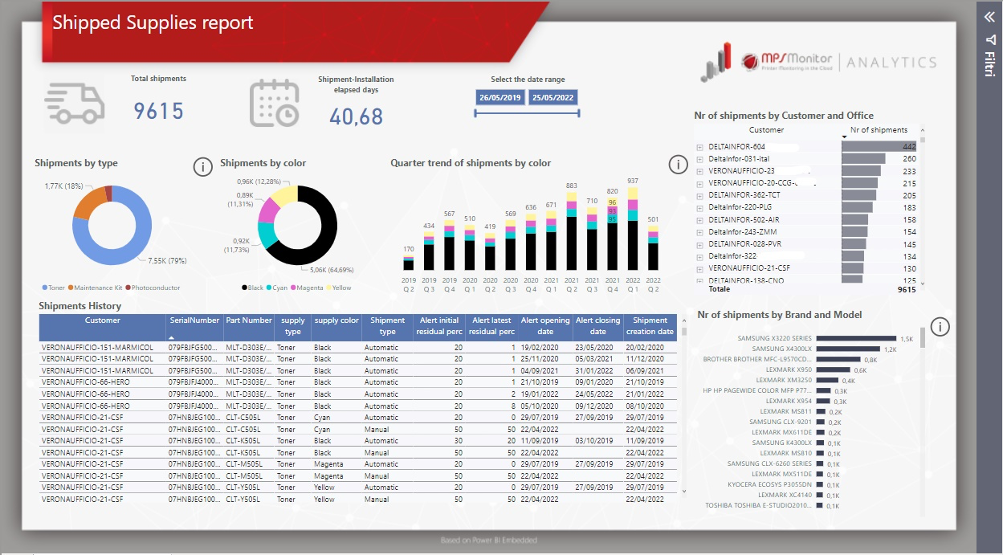Sort by Nr of shipments column header
1004x556 pixels.
[x=878, y=130]
